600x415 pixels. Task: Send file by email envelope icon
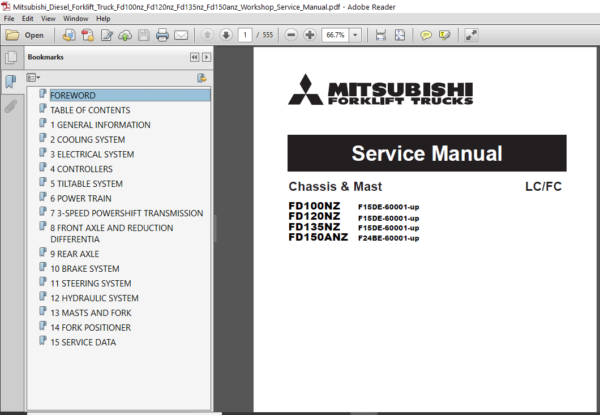[x=181, y=35]
